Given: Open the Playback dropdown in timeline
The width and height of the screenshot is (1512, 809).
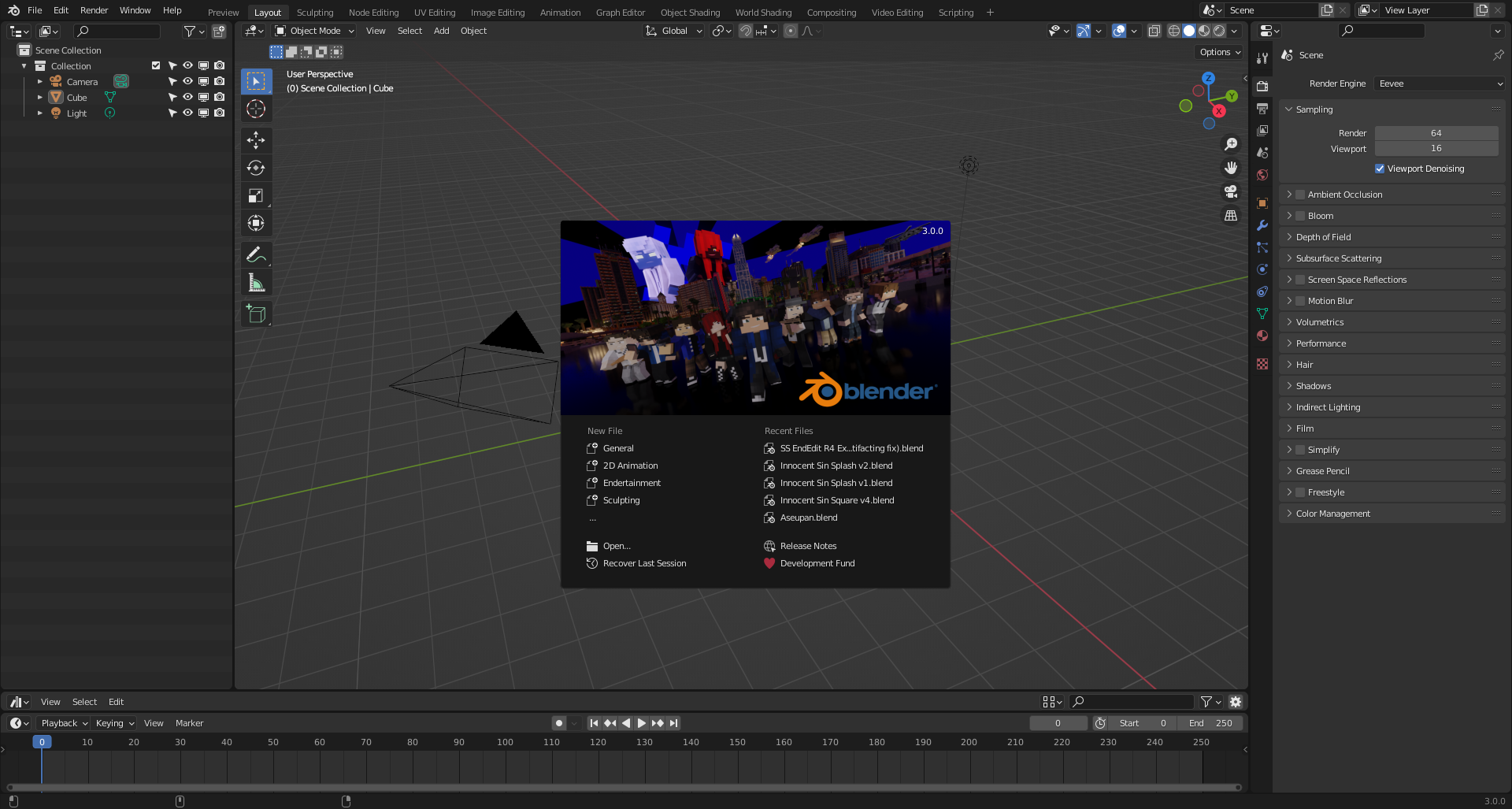Looking at the screenshot, I should 64,723.
